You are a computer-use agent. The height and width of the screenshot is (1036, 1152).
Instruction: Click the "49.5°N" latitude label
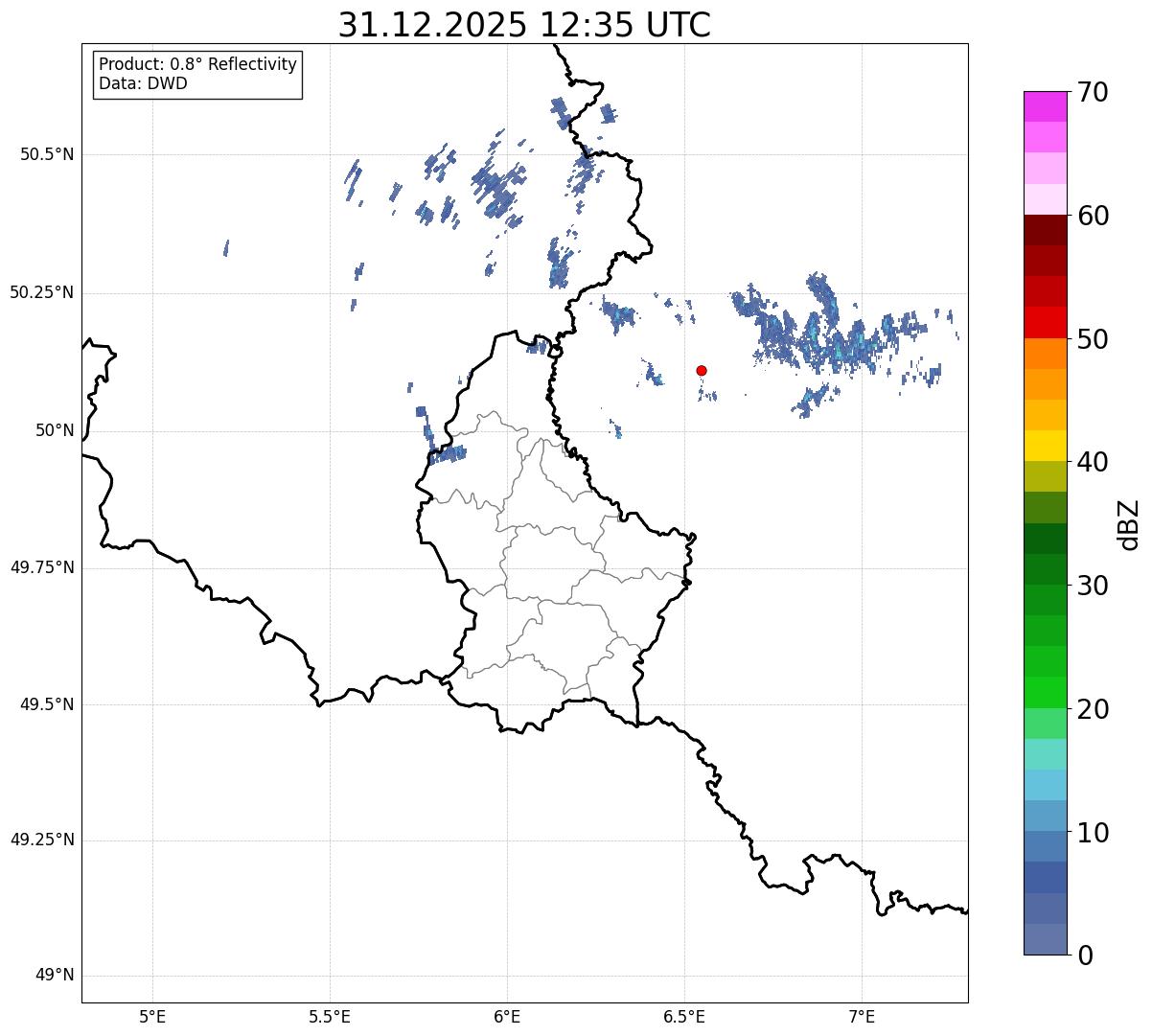coord(47,704)
